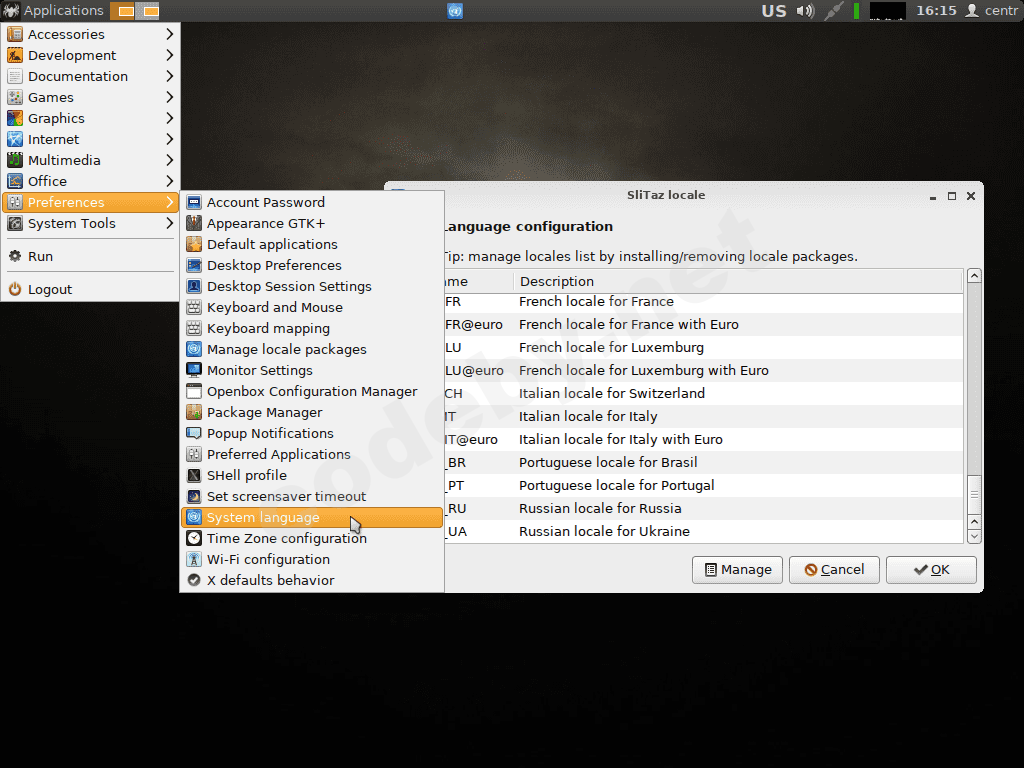Click the X defaults behavior icon
1024x768 pixels.
click(194, 580)
